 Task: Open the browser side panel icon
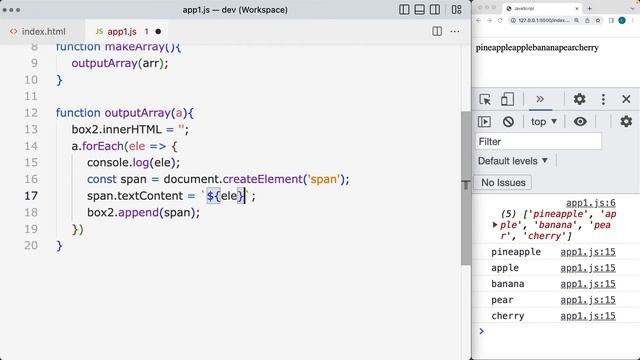click(x=611, y=20)
